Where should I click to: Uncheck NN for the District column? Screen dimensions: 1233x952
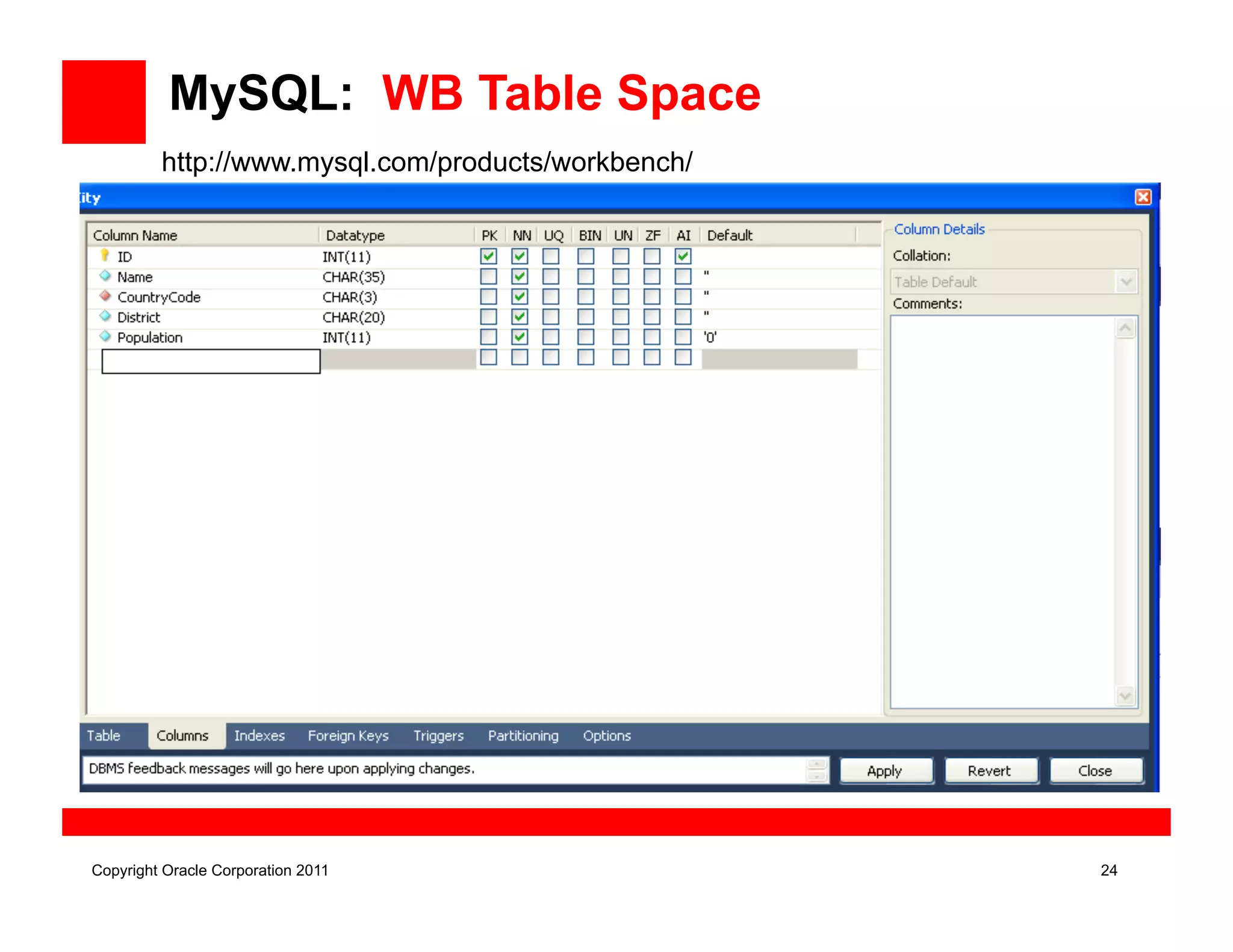coord(520,317)
